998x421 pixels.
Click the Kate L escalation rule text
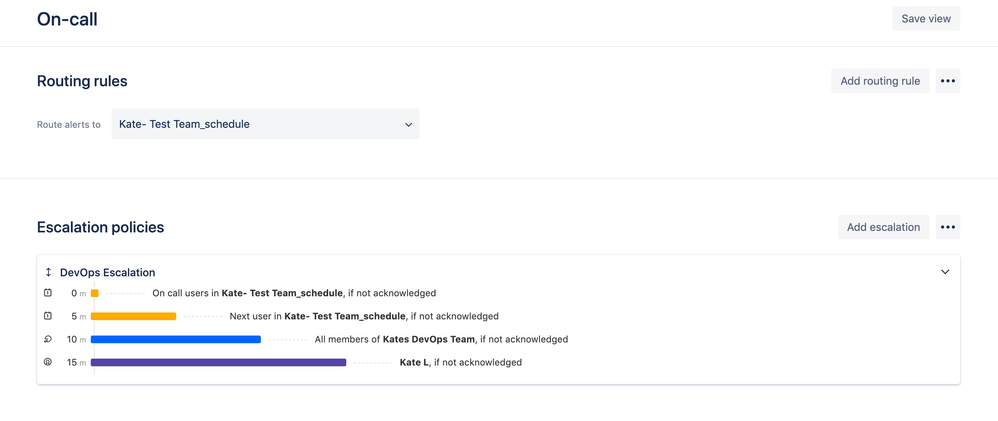(x=461, y=362)
